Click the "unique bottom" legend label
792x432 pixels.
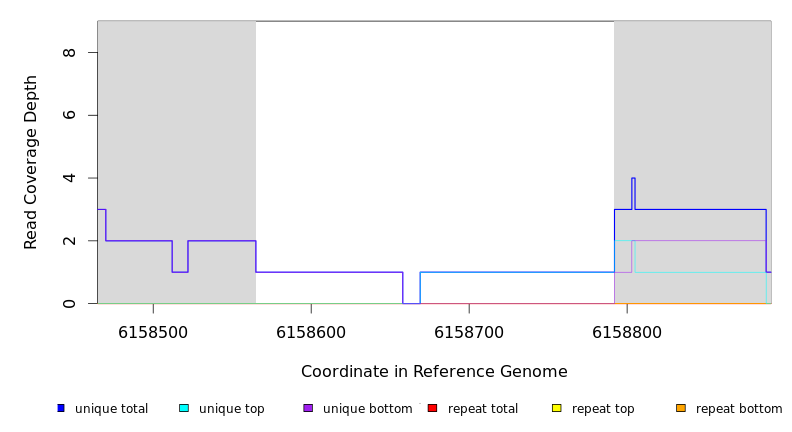(x=367, y=409)
